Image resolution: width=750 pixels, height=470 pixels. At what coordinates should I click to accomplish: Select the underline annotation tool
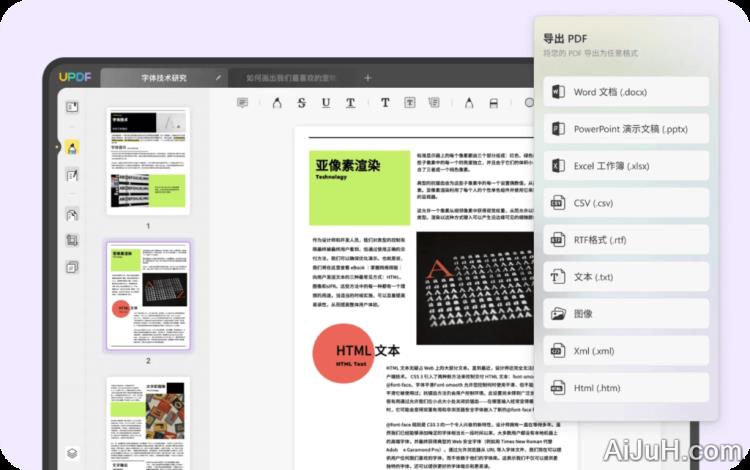(x=326, y=103)
